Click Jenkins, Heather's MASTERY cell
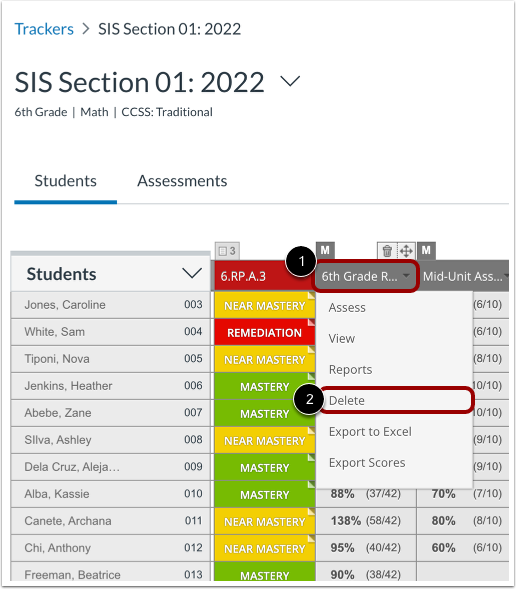The width and height of the screenshot is (516, 589). tap(264, 387)
